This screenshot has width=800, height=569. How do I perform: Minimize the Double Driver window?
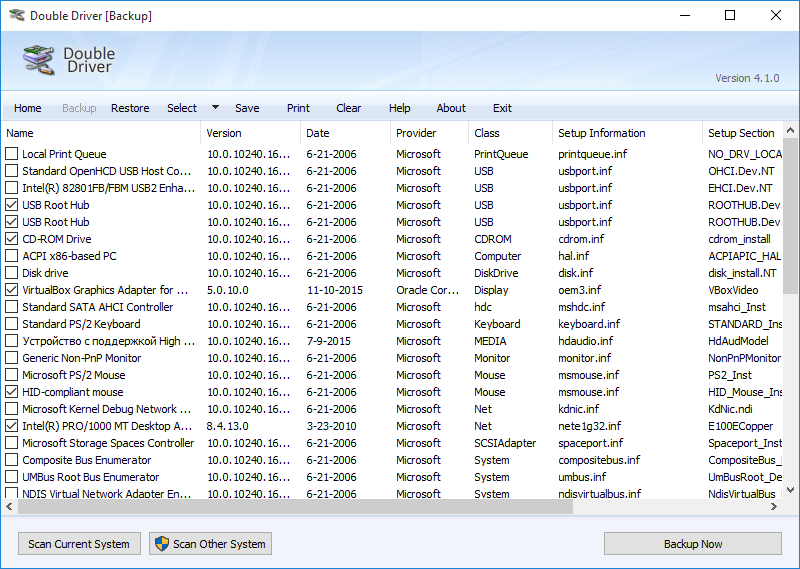point(685,15)
